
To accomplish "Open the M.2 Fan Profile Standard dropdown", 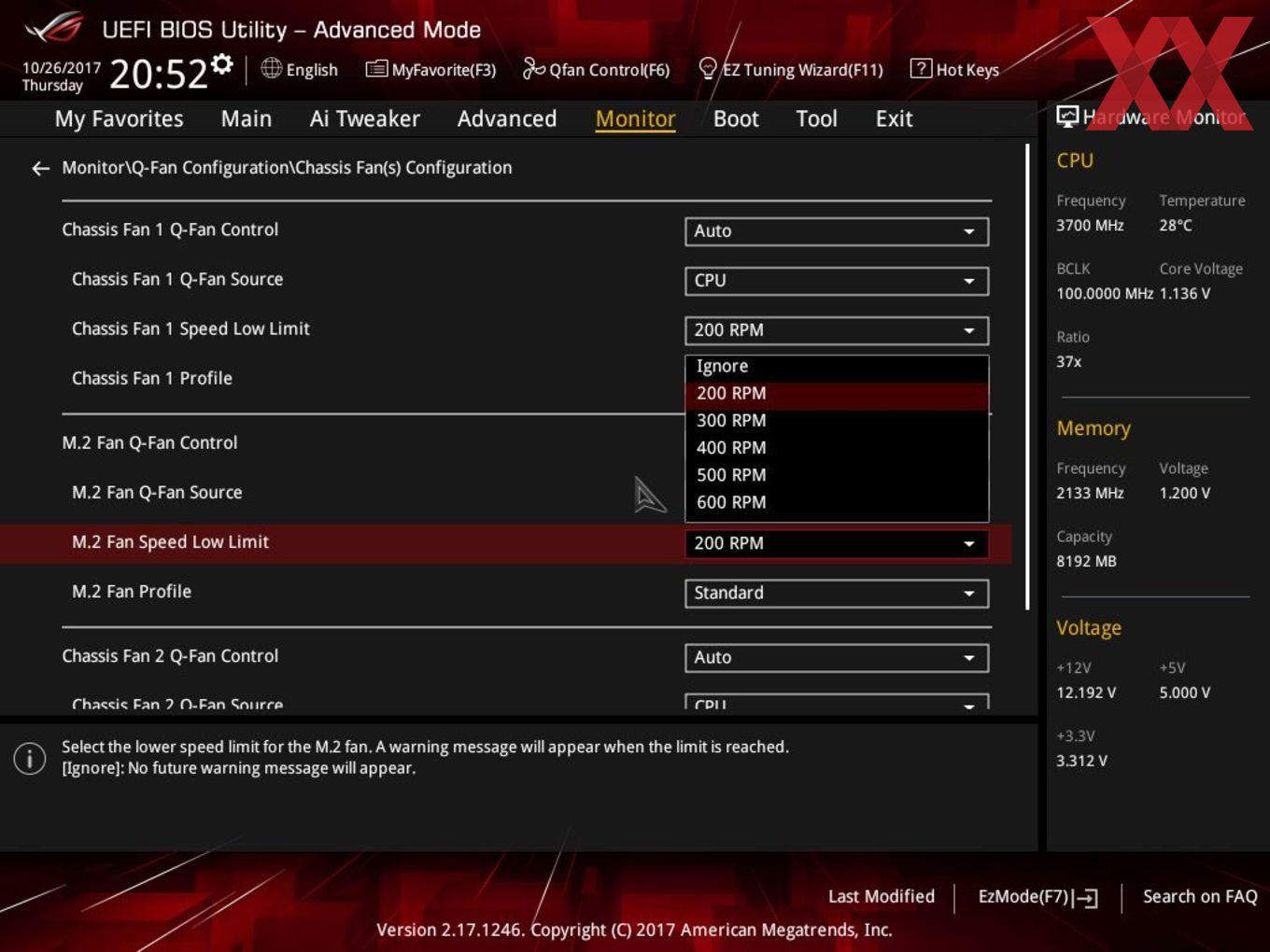I will pos(837,593).
